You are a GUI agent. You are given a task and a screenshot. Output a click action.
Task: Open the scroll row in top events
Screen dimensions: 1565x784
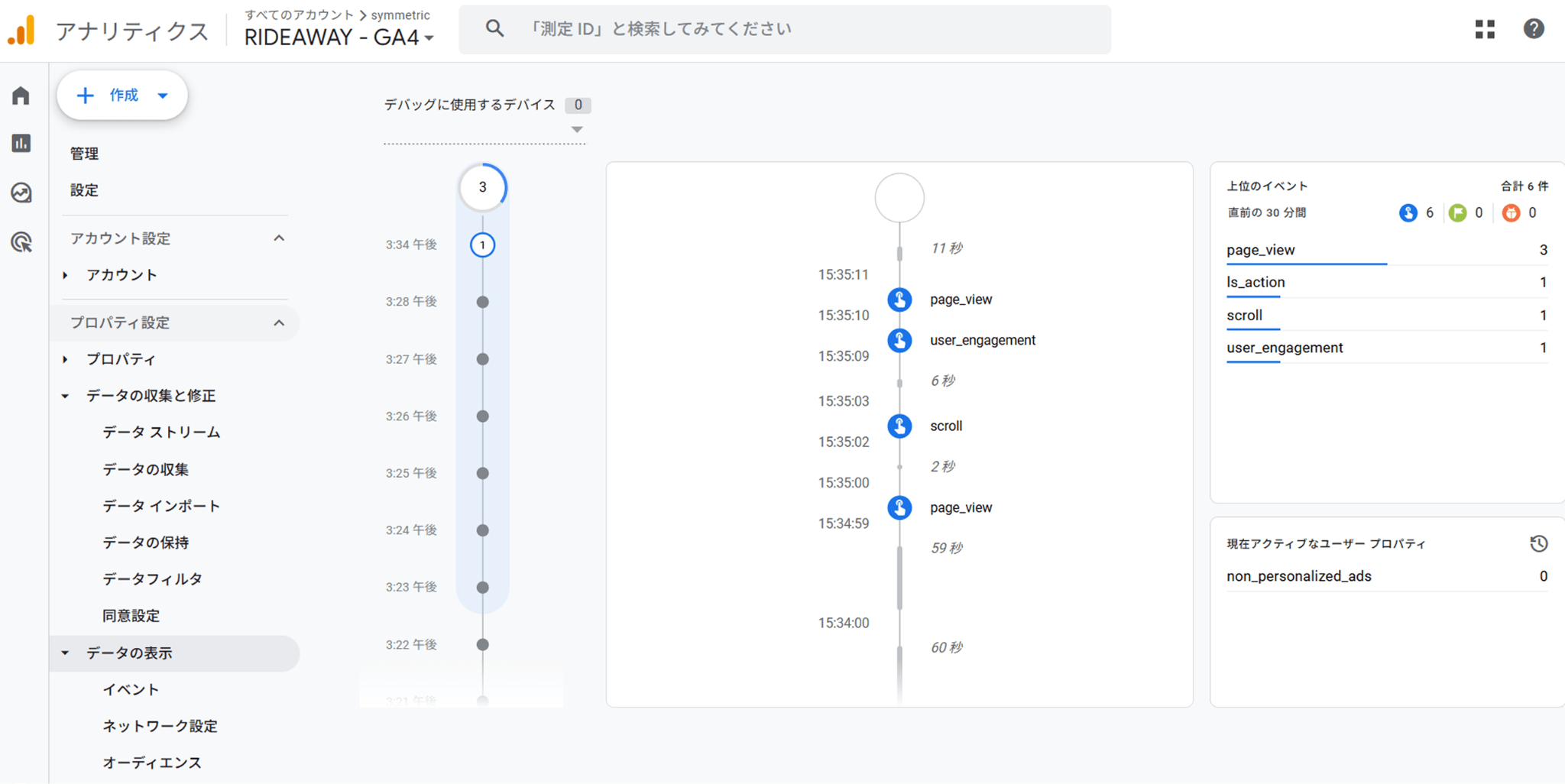(x=1387, y=316)
